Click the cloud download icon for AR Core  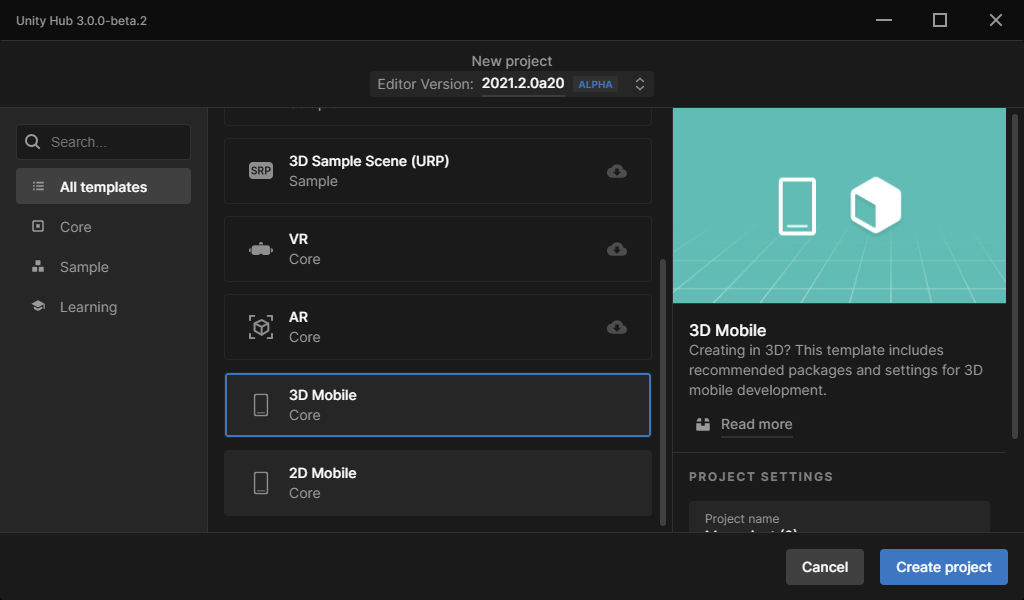(617, 327)
